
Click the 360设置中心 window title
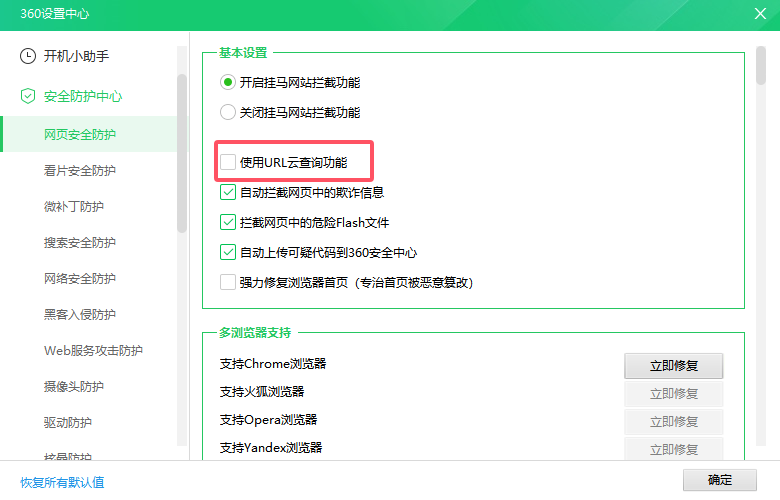pos(55,13)
